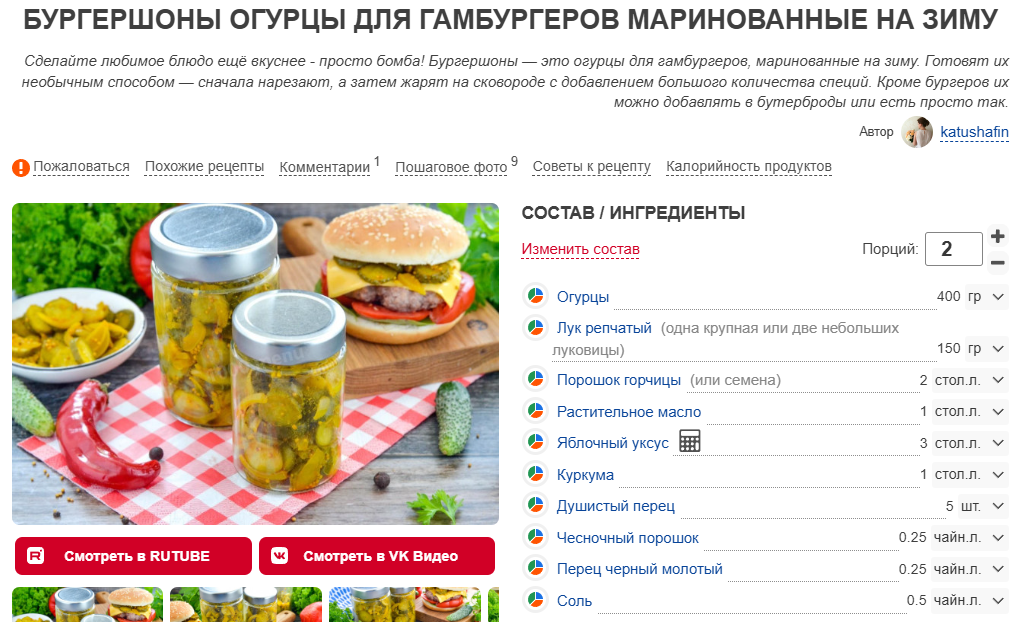This screenshot has height=622, width=1025.
Task: Watch the video via Смотреть в RUTUBE
Action: (133, 556)
